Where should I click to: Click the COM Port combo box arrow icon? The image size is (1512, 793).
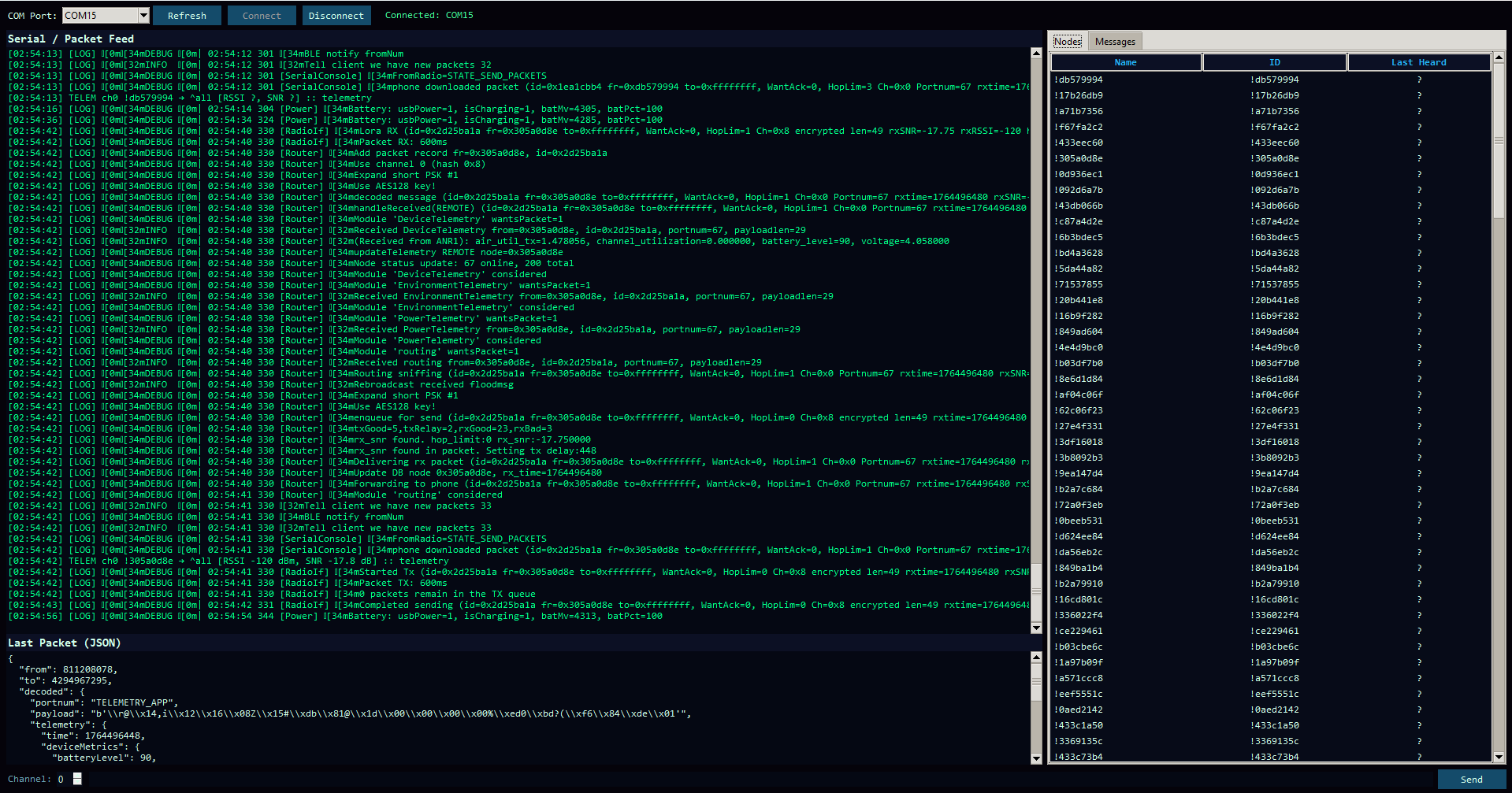(143, 14)
